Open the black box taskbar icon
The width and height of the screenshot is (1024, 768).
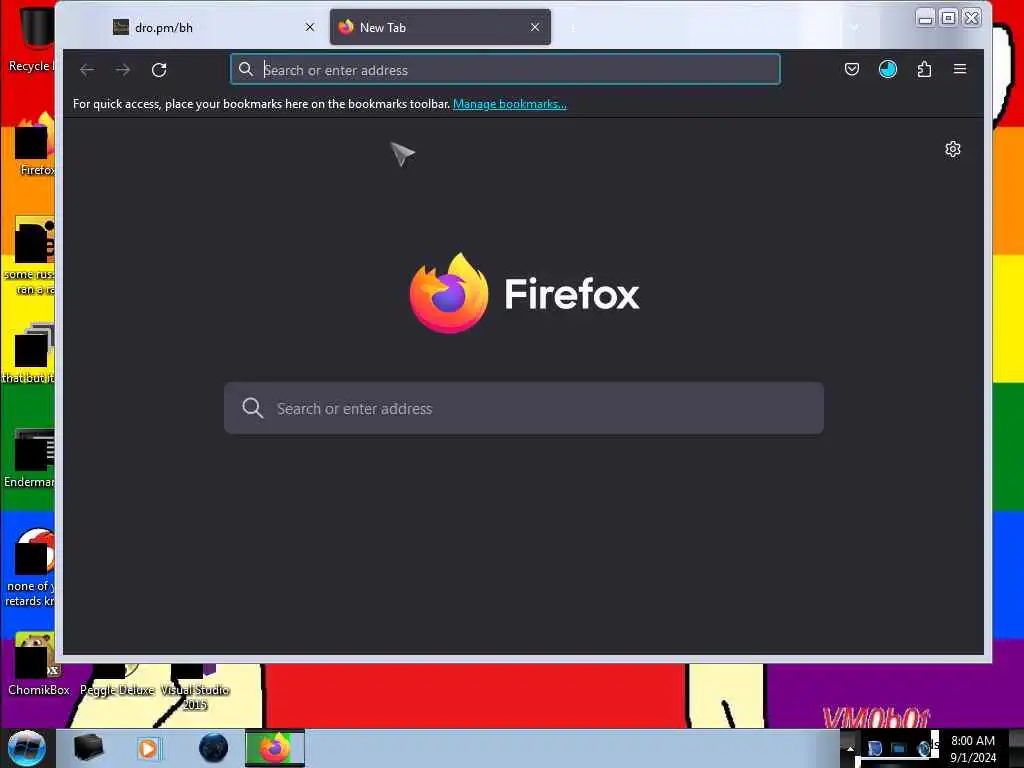coord(88,748)
